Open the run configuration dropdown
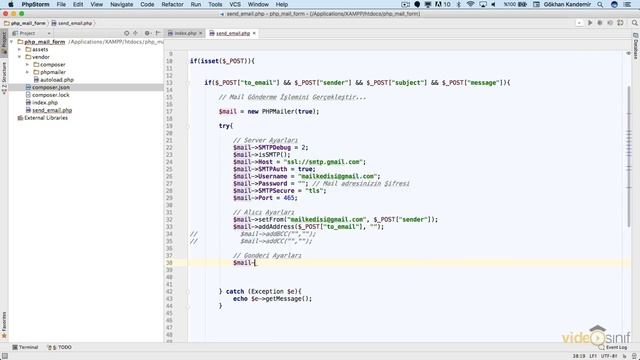Image resolution: width=640 pixels, height=360 pixels. [579, 23]
